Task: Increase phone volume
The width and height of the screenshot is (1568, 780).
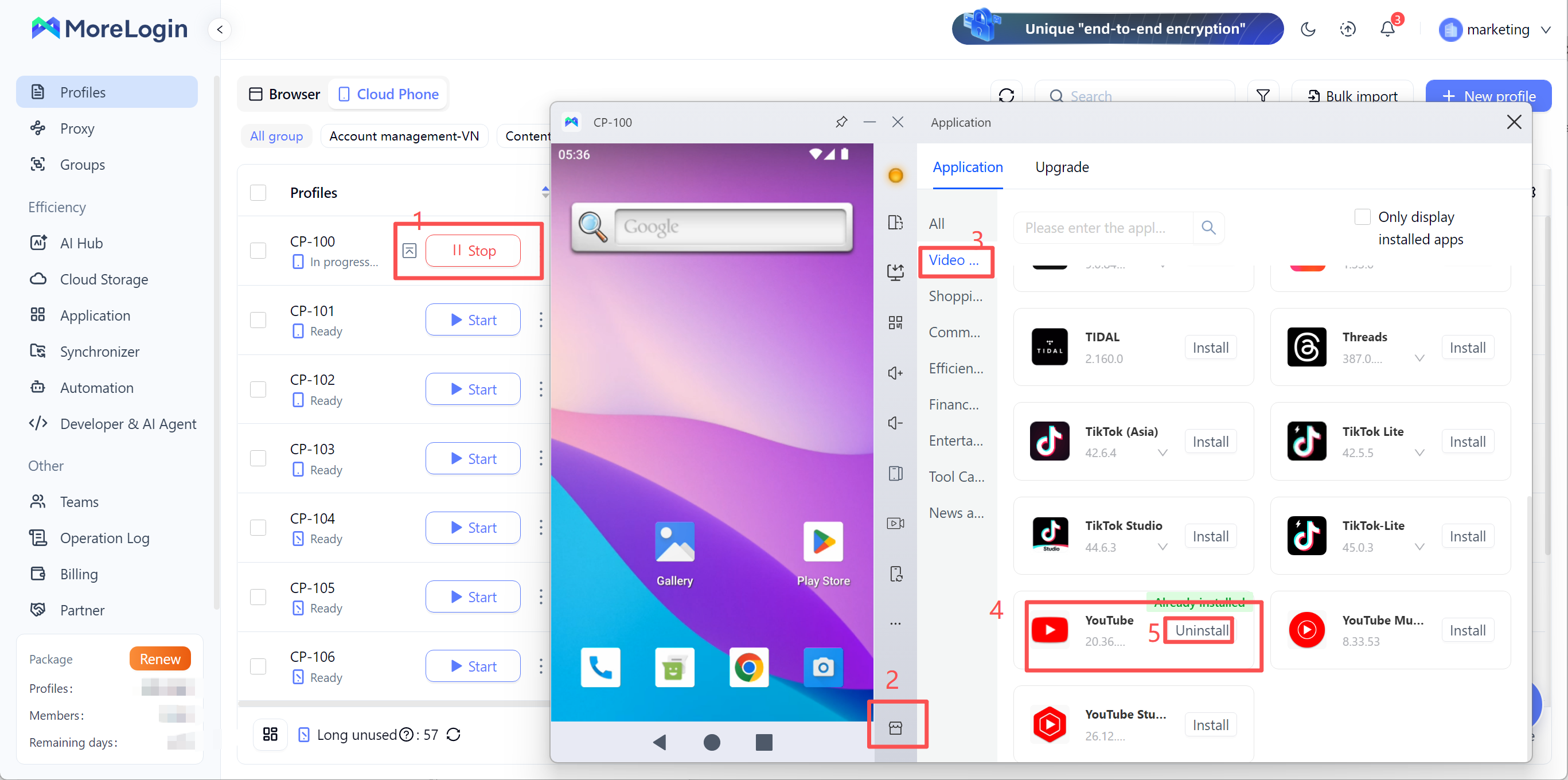Action: 895,373
